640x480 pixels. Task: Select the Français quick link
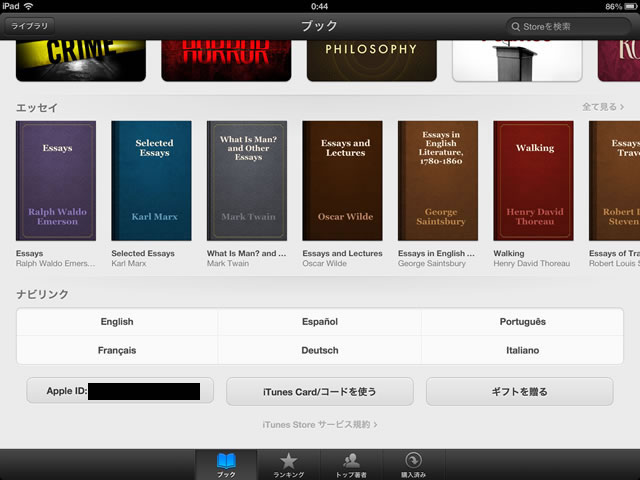point(117,350)
